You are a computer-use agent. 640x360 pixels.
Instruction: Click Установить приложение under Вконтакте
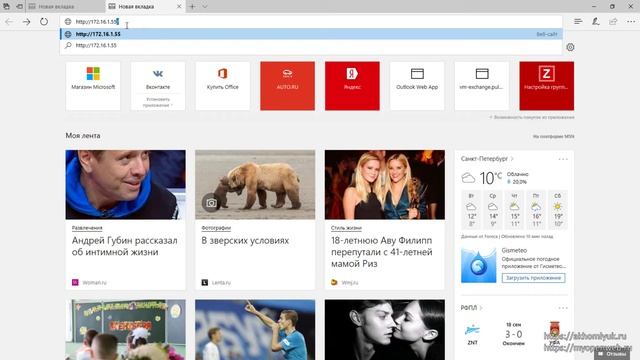pyautogui.click(x=158, y=102)
